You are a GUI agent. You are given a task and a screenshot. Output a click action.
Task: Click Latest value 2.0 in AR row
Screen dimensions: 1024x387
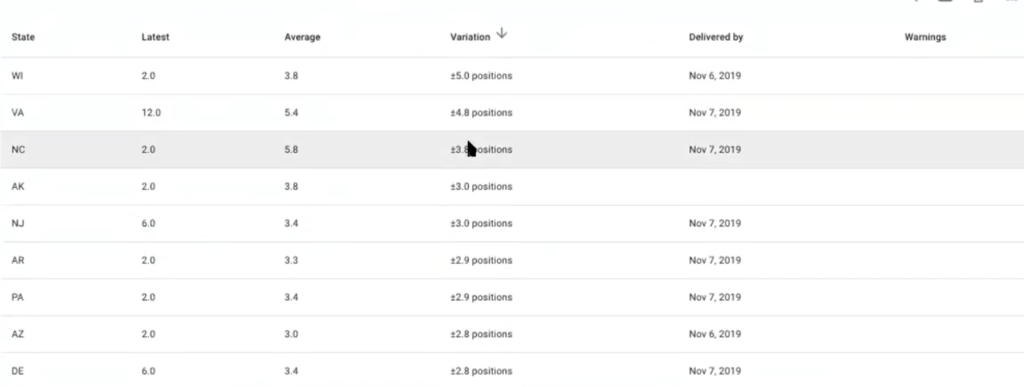click(148, 260)
